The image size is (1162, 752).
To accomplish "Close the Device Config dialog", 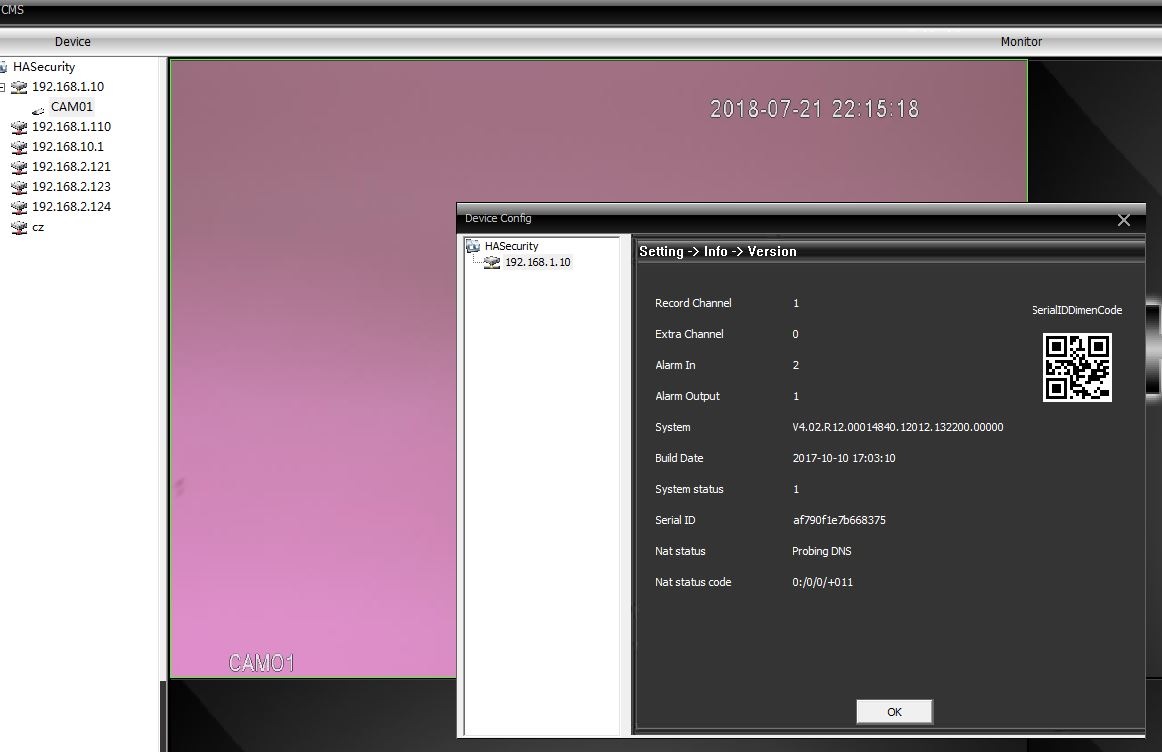I will tap(1123, 220).
